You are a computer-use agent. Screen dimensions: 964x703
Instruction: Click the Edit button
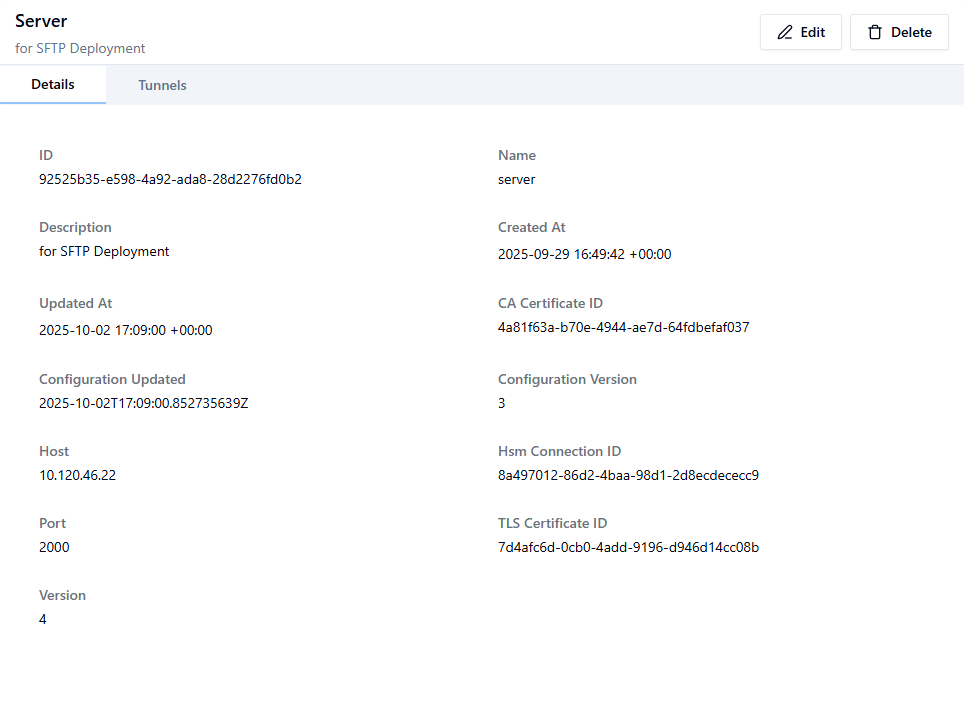point(801,31)
